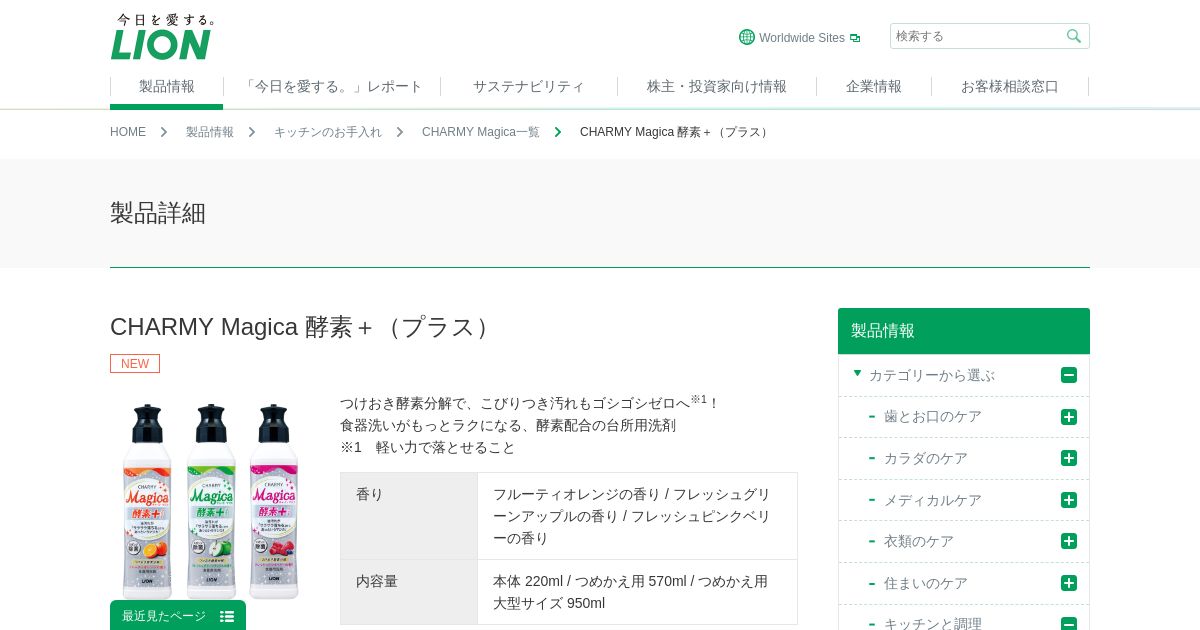Click the ※1 軽い力で落とせること footnote

click(x=428, y=447)
